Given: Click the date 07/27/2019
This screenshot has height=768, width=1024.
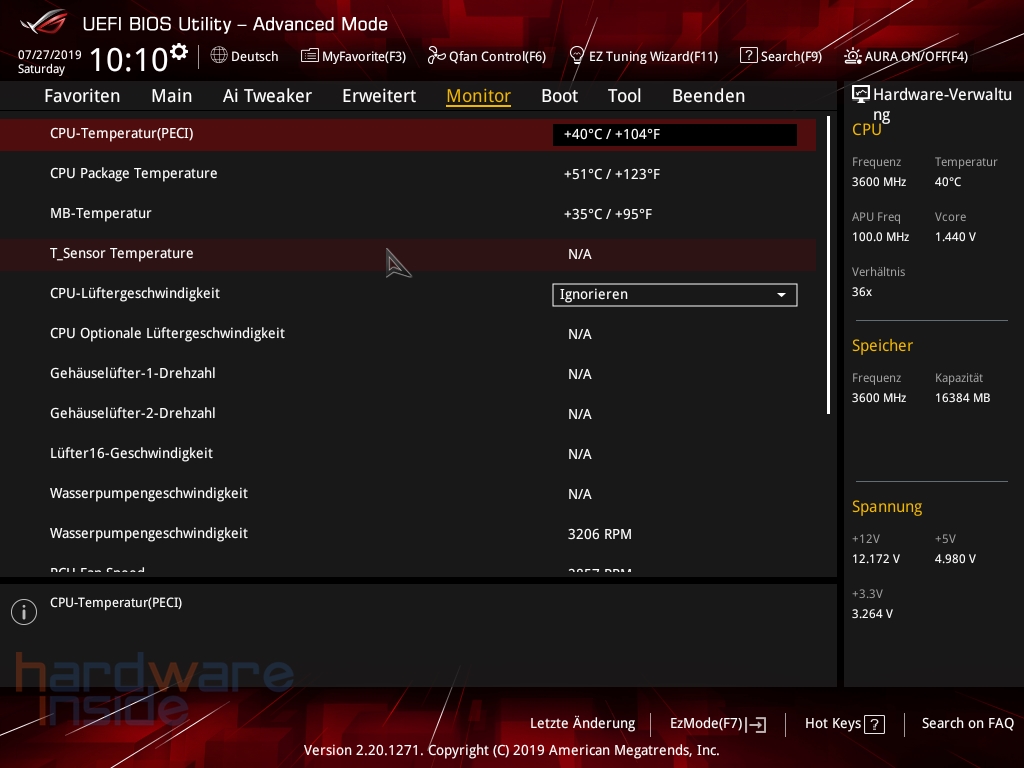Looking at the screenshot, I should (50, 54).
